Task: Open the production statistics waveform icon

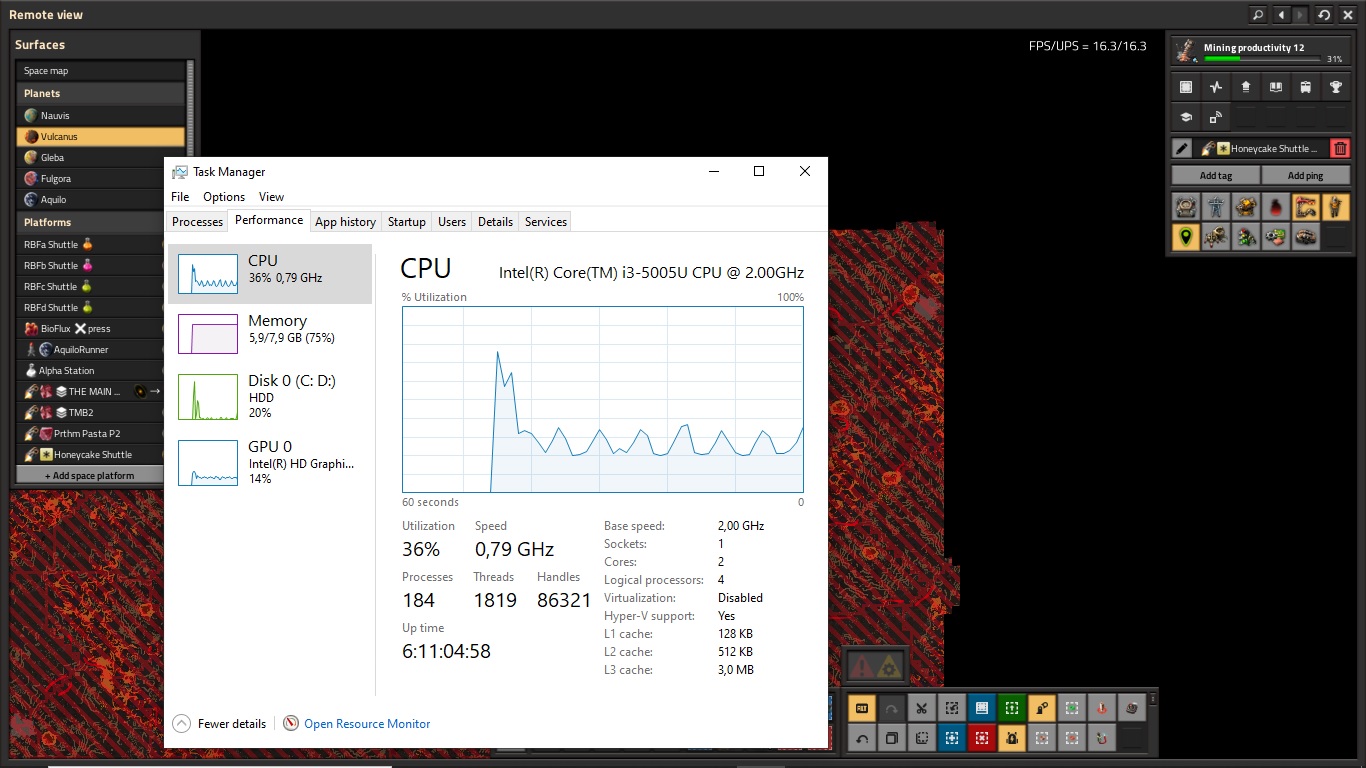Action: pos(1216,87)
